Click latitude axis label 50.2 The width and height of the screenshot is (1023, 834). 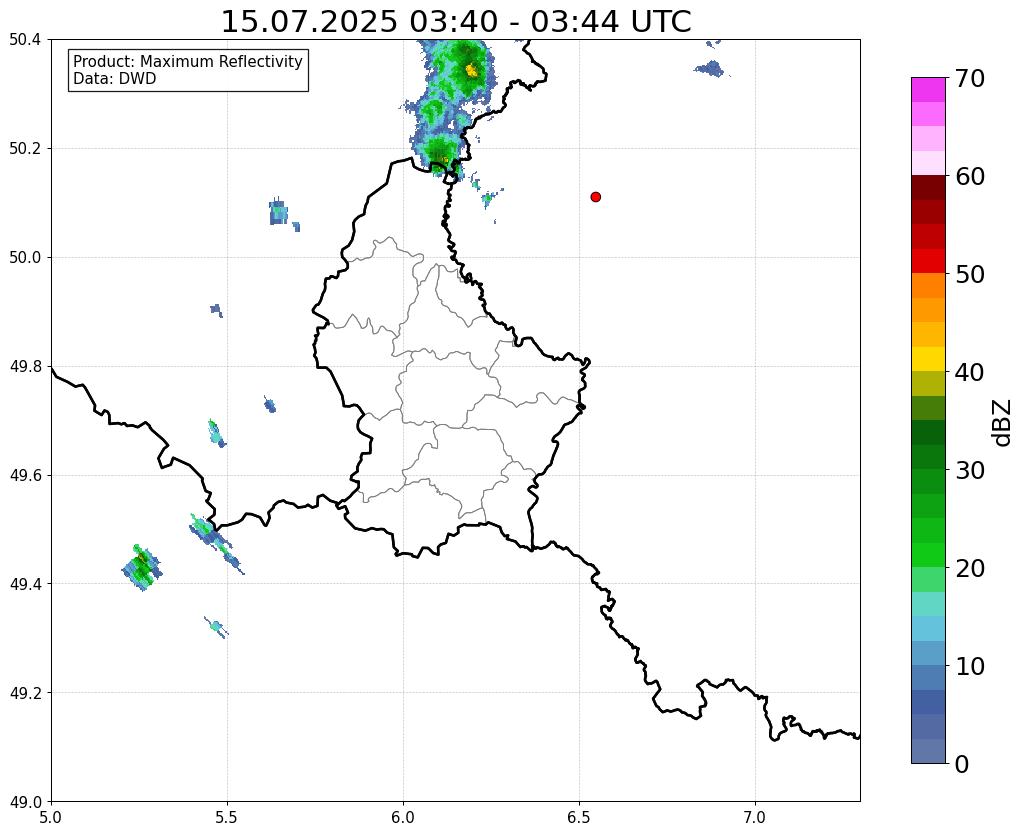click(25, 149)
